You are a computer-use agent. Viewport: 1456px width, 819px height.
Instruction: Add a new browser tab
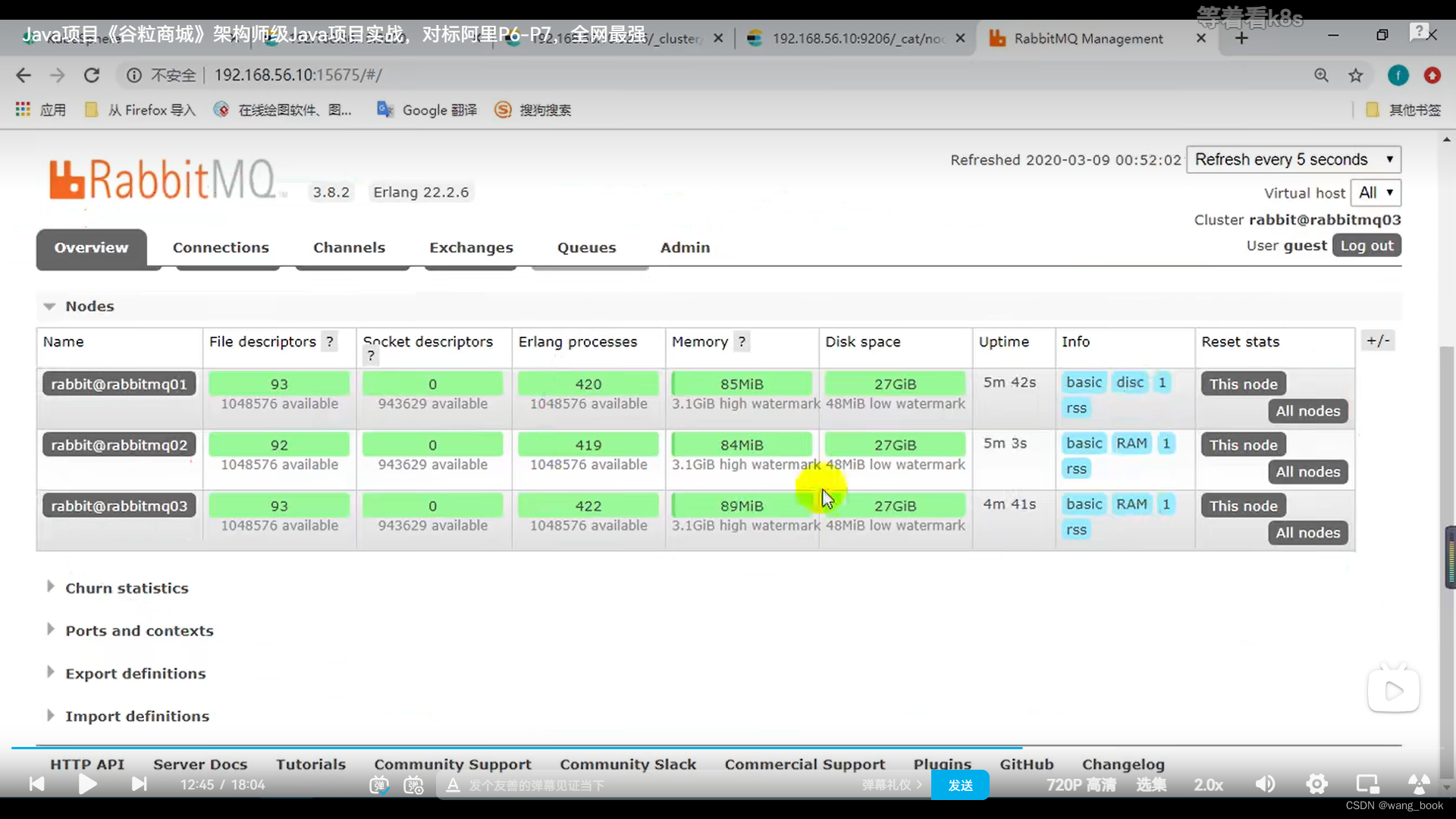click(1241, 38)
